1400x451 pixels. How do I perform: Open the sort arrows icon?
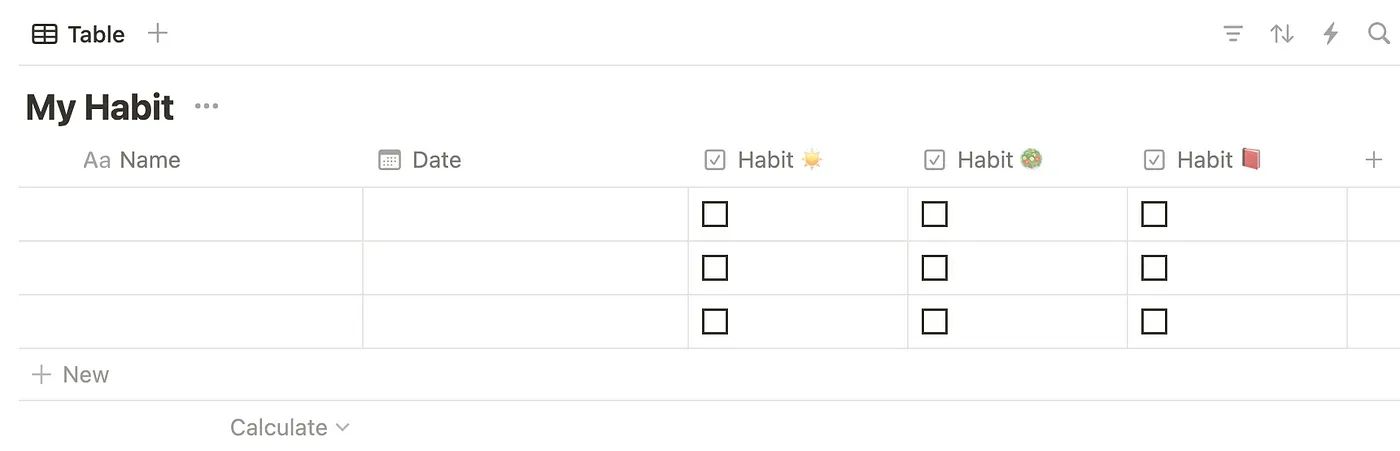click(1282, 34)
